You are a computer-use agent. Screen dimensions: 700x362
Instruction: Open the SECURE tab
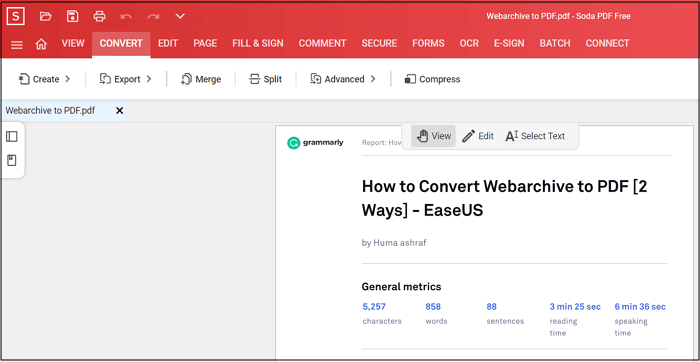pyautogui.click(x=379, y=43)
